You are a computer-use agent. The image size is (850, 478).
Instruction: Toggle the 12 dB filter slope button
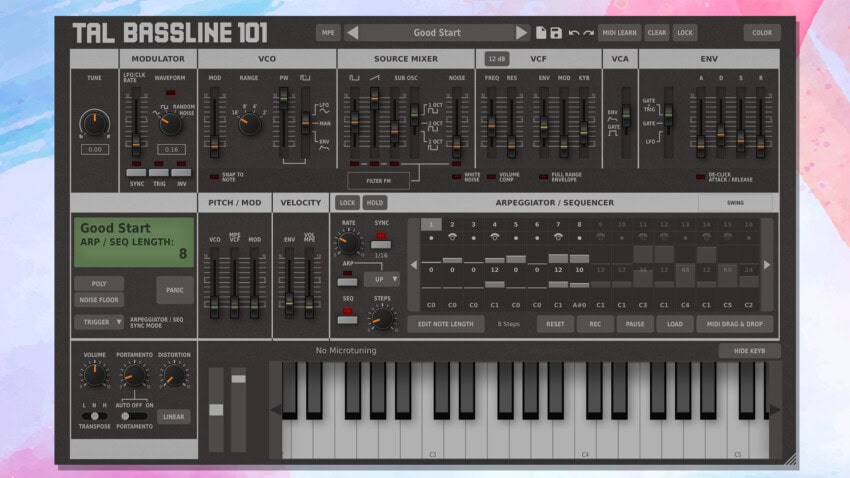(x=497, y=59)
